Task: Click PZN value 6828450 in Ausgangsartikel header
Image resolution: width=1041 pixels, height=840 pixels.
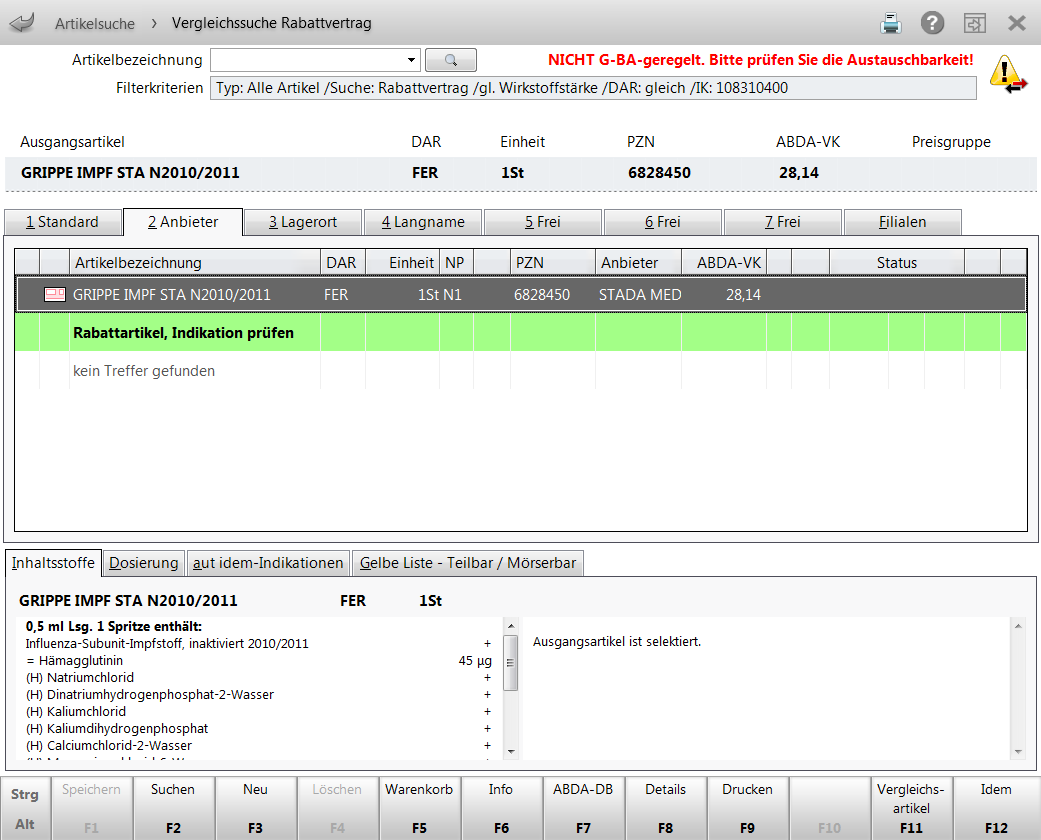Action: [x=659, y=173]
